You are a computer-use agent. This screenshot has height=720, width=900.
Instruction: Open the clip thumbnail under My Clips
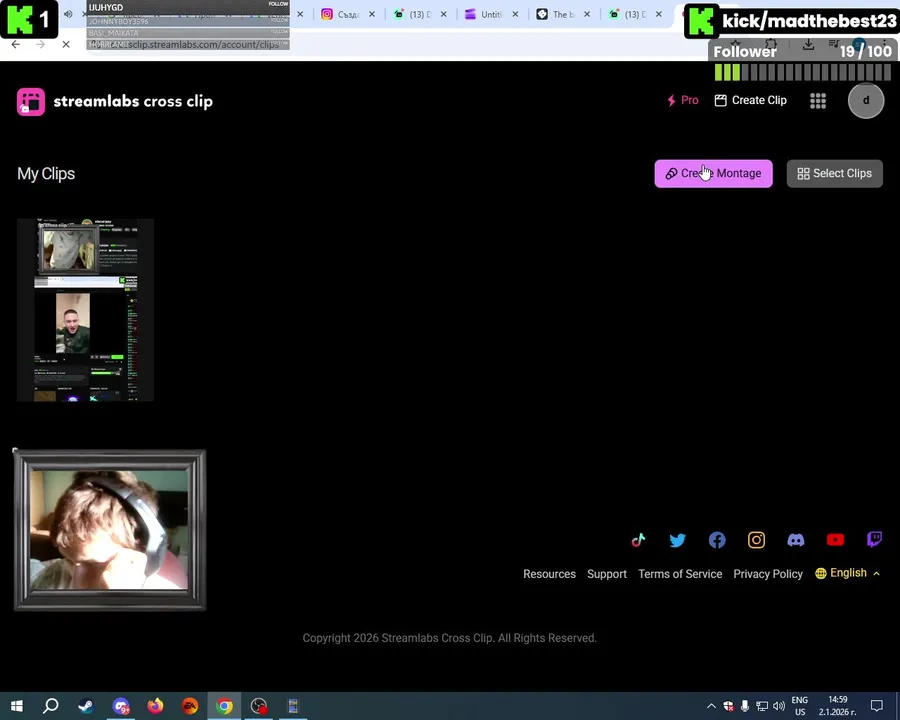coord(86,310)
